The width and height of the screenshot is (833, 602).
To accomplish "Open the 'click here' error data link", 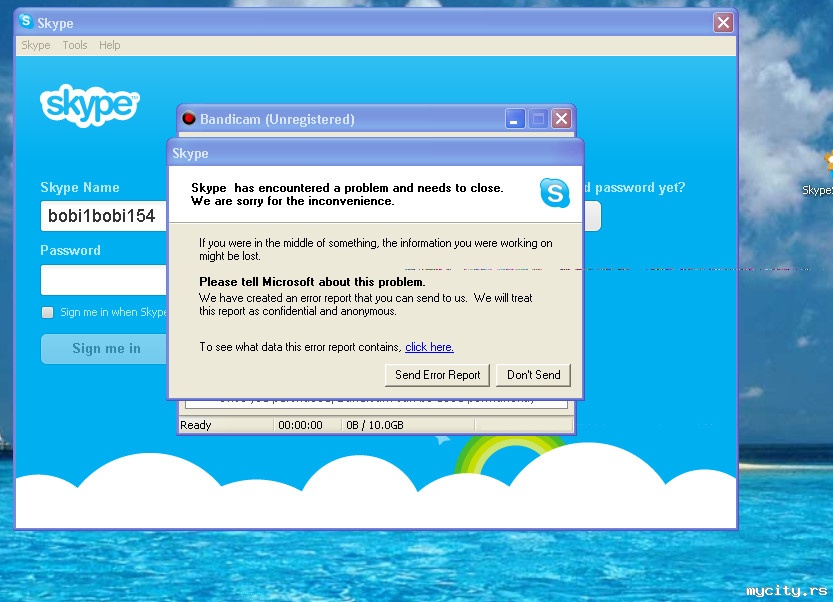I will (x=429, y=347).
